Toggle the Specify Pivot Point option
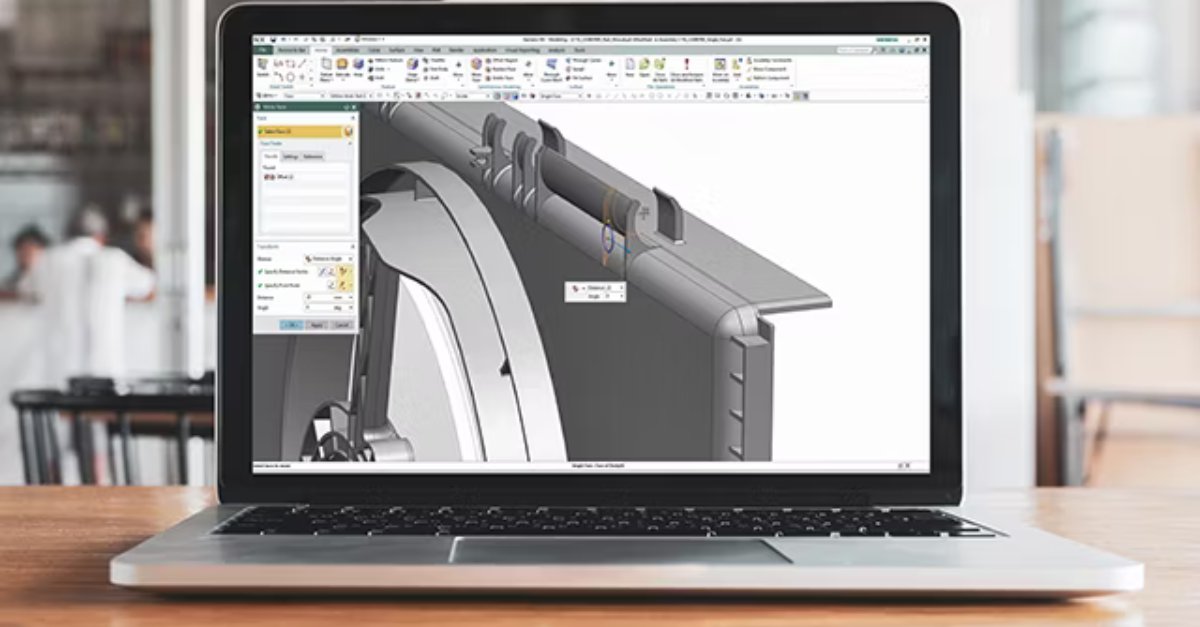The height and width of the screenshot is (627, 1200). 260,283
